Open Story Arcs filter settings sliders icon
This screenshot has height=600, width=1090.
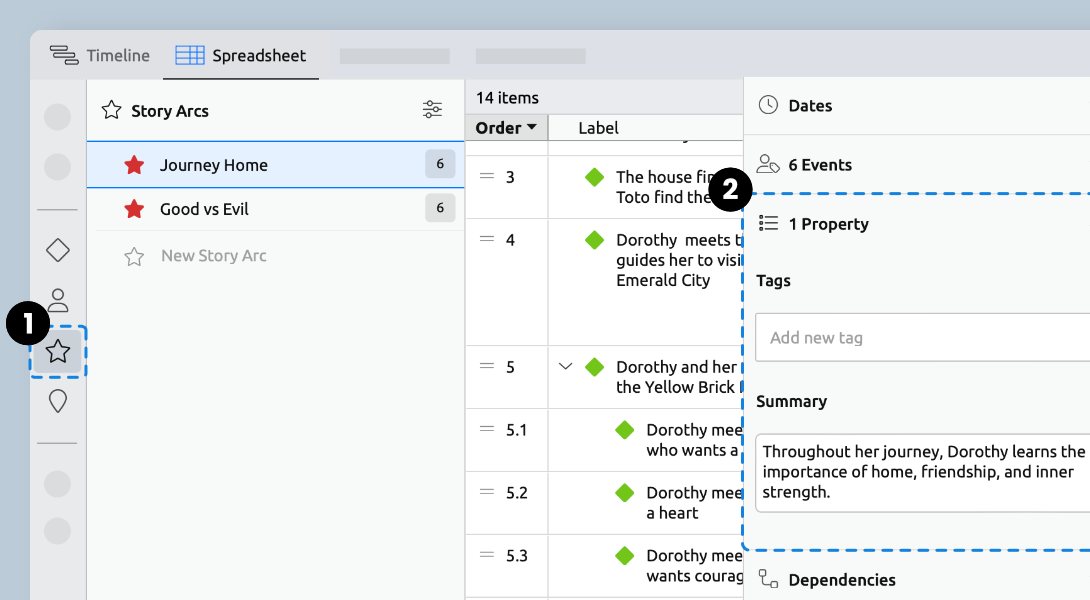432,109
